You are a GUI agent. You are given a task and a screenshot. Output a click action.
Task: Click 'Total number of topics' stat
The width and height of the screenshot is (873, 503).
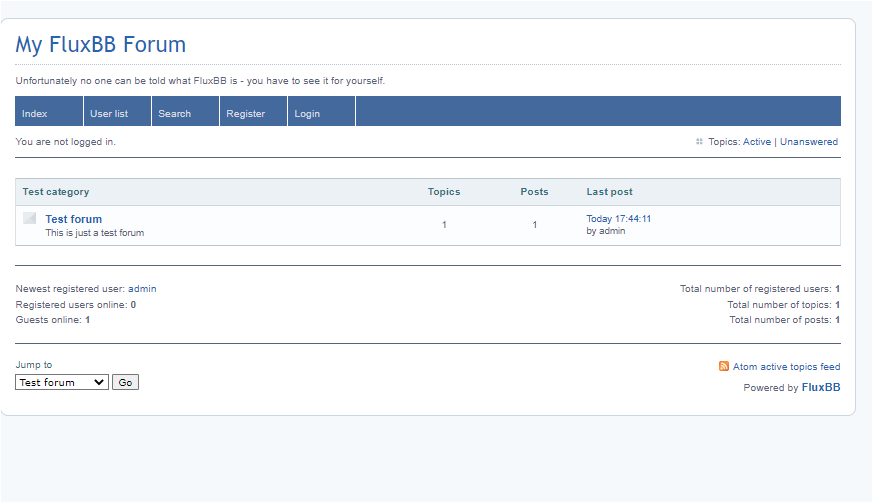pos(783,305)
